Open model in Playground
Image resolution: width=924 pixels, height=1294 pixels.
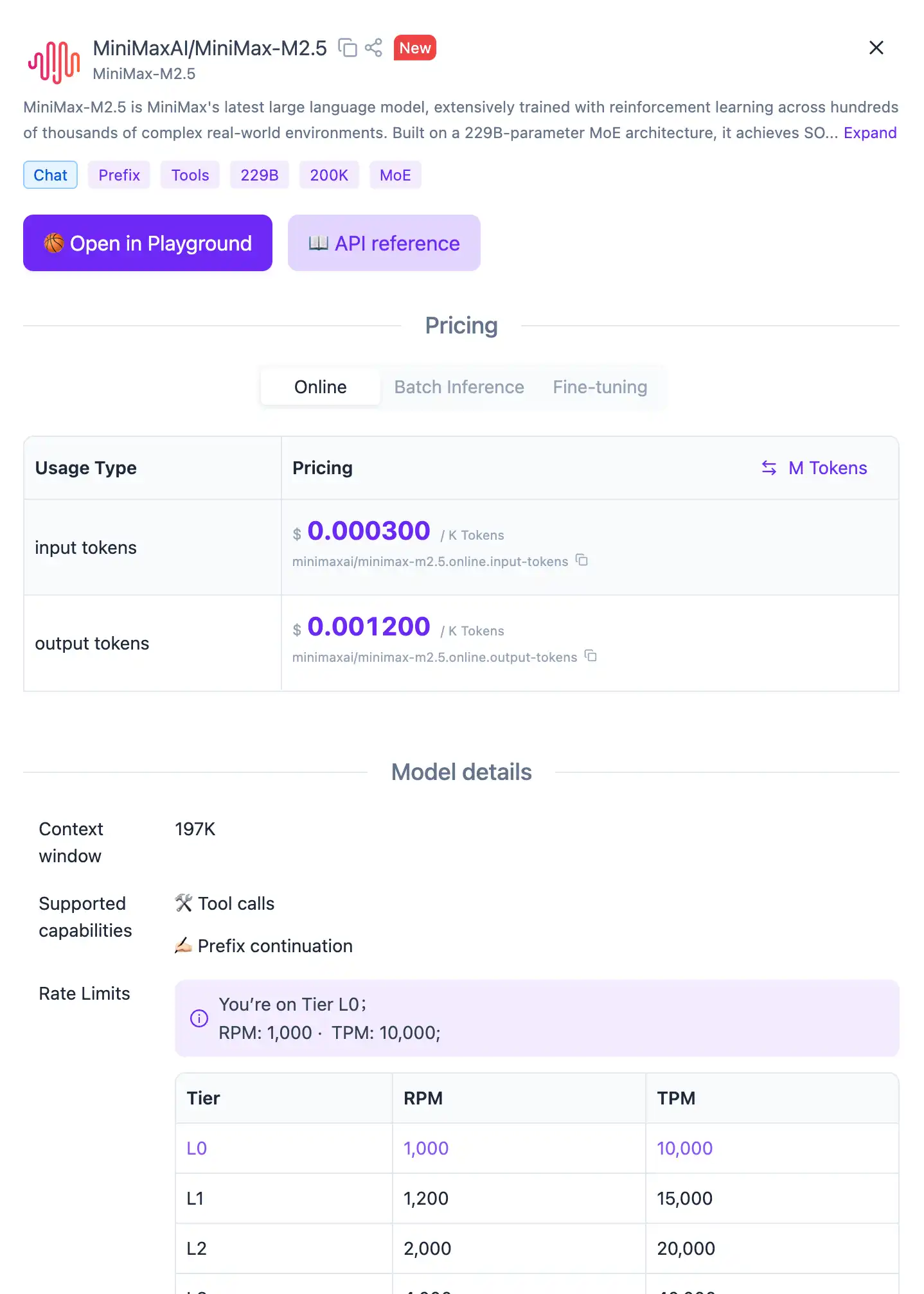pos(148,244)
